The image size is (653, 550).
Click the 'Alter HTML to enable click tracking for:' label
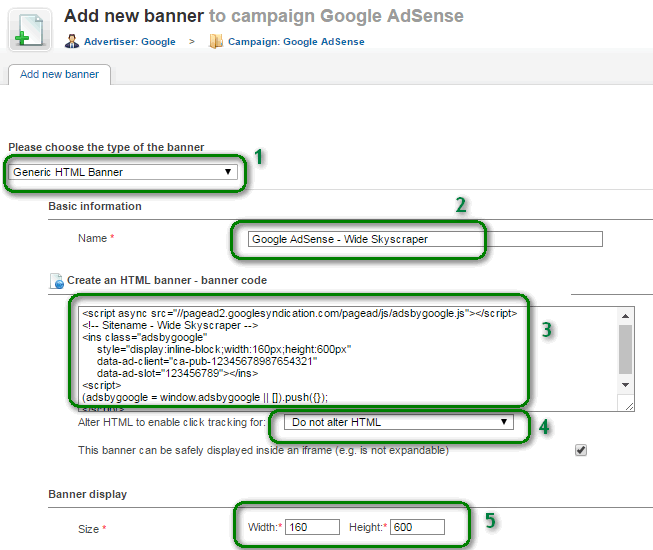(172, 422)
